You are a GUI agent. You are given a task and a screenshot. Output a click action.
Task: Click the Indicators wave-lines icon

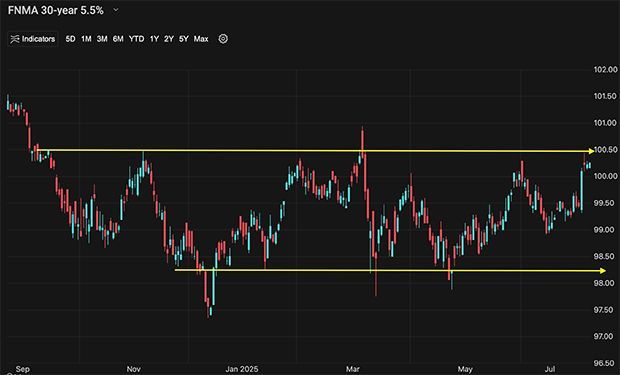15,39
